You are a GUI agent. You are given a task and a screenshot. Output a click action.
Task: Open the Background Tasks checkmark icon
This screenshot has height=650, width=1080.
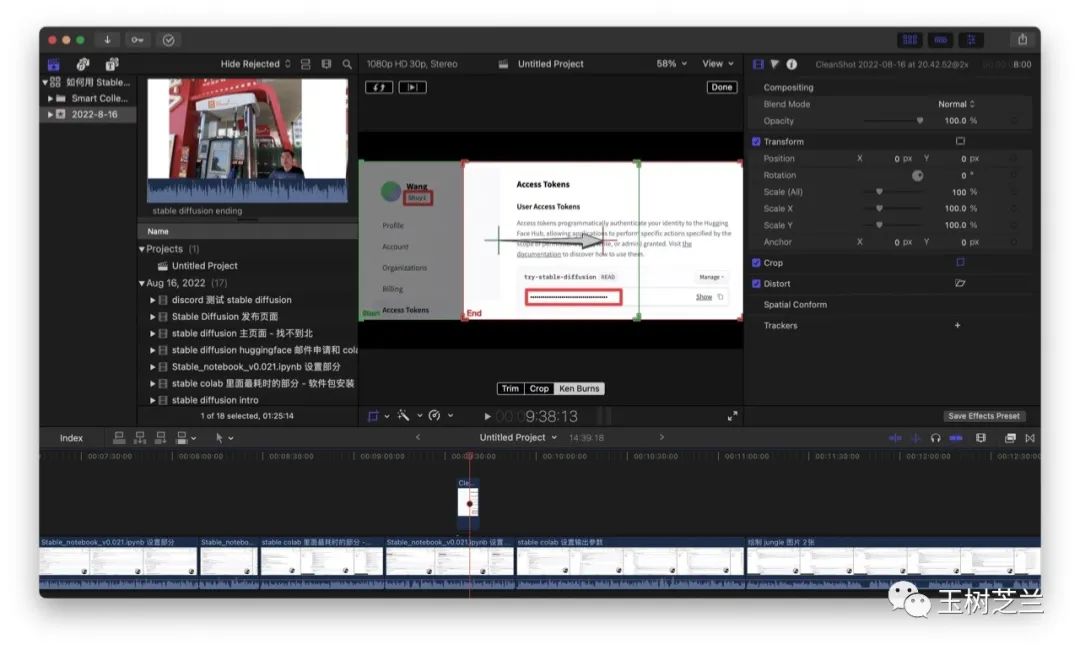point(169,40)
